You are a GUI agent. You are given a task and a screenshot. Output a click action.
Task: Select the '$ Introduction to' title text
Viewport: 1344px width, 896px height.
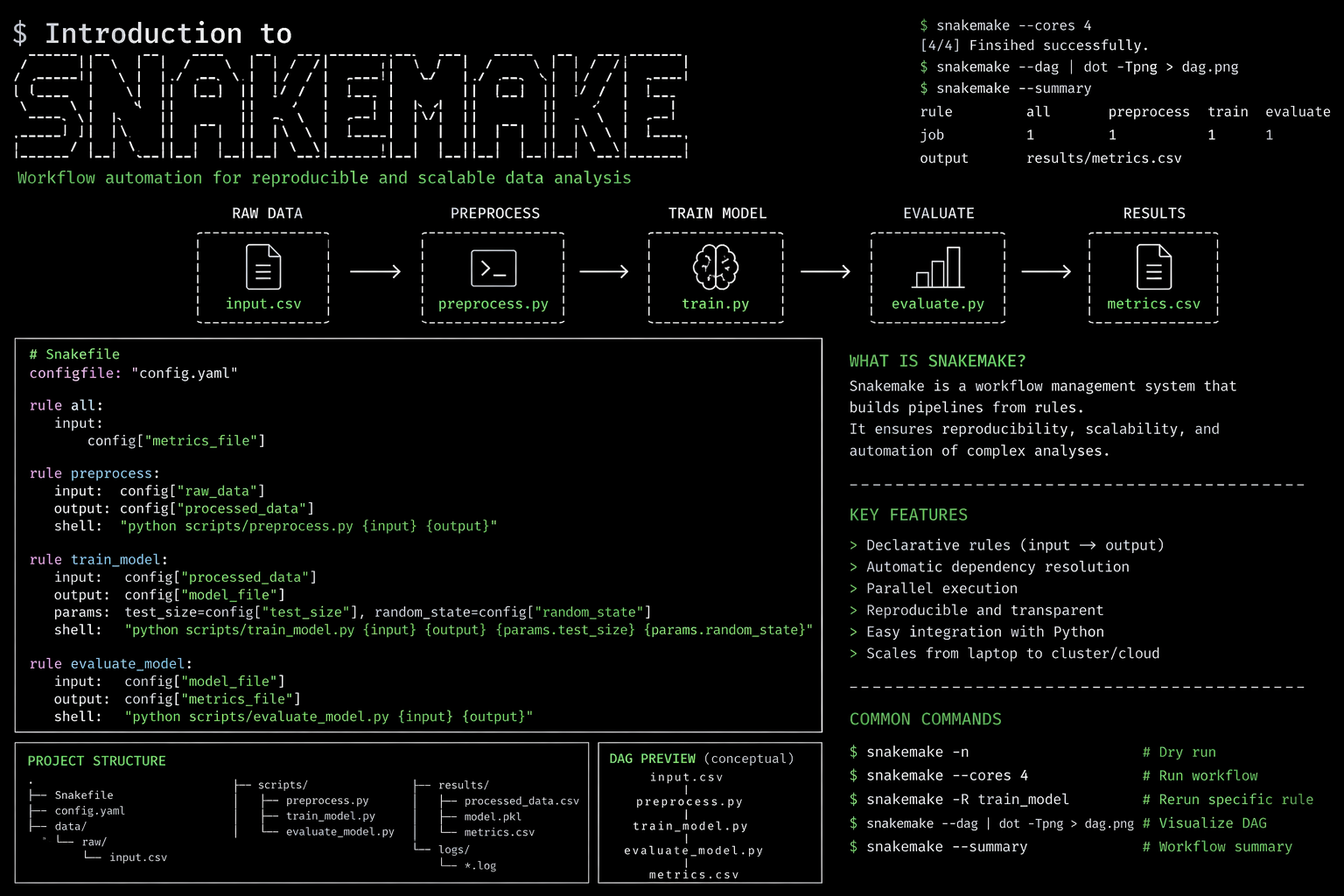153,33
